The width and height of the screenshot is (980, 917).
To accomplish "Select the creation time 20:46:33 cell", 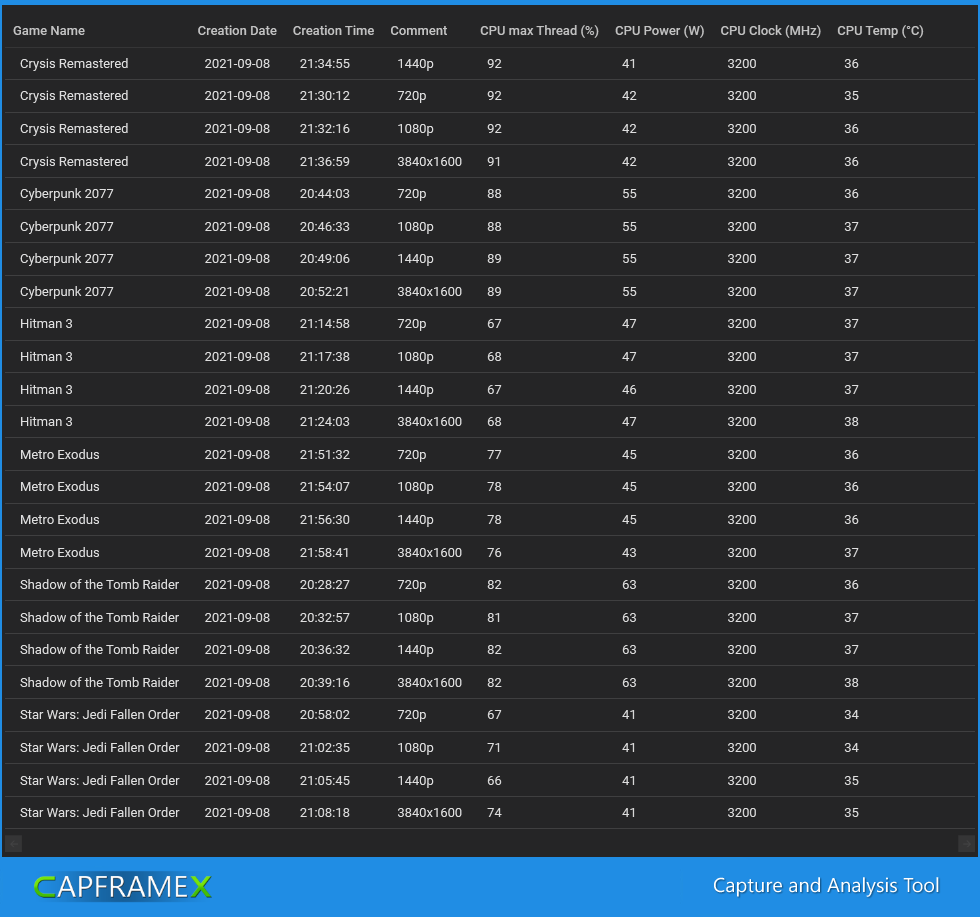I will coord(324,226).
